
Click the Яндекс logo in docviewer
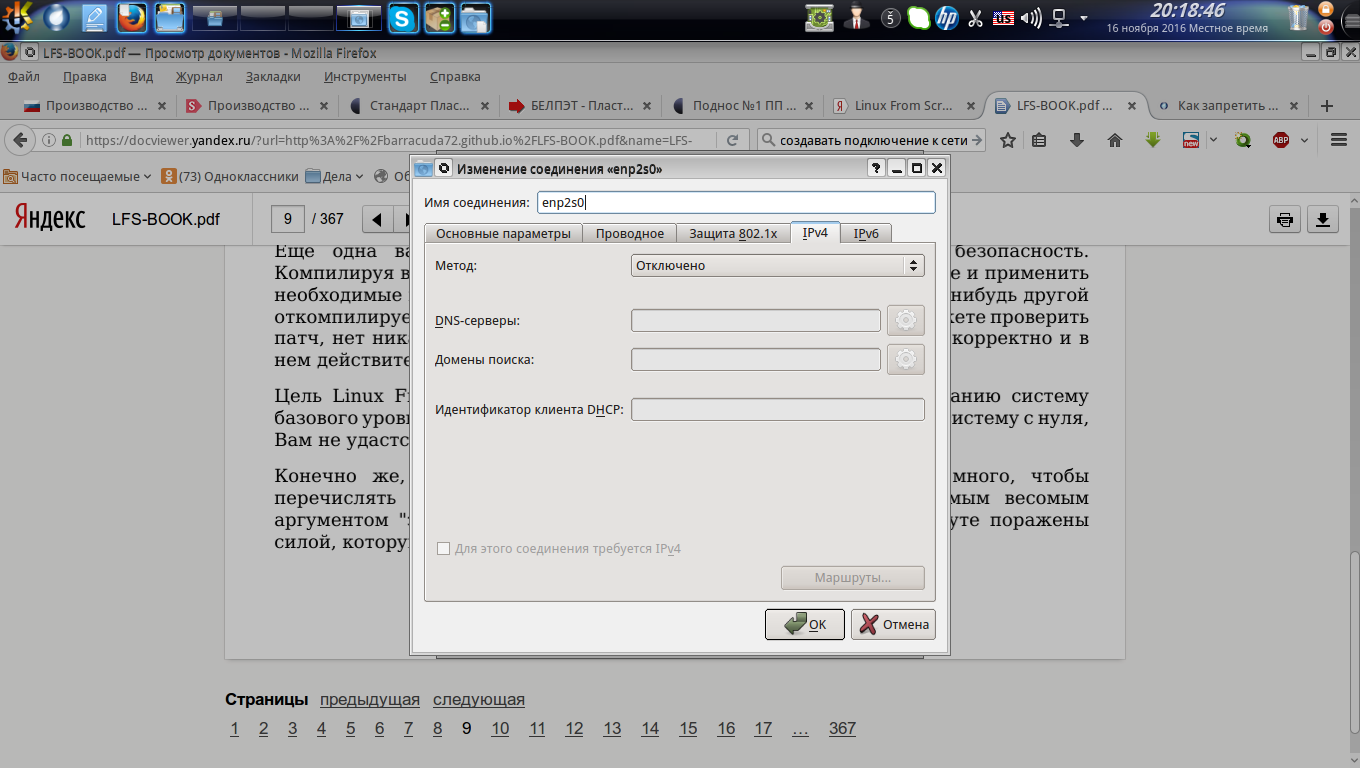50,218
